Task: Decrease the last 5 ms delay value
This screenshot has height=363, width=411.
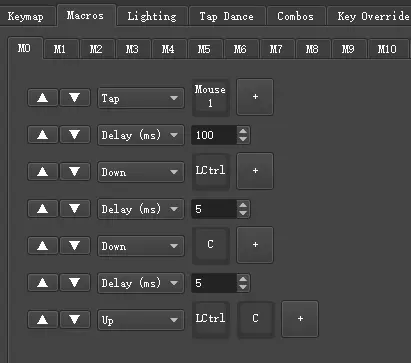Action: coord(243,287)
